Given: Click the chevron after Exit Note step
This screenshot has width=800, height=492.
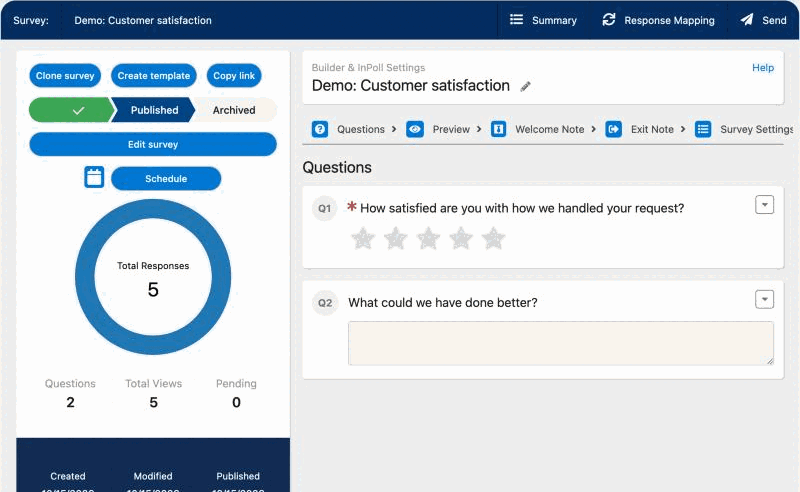Looking at the screenshot, I should [x=683, y=129].
